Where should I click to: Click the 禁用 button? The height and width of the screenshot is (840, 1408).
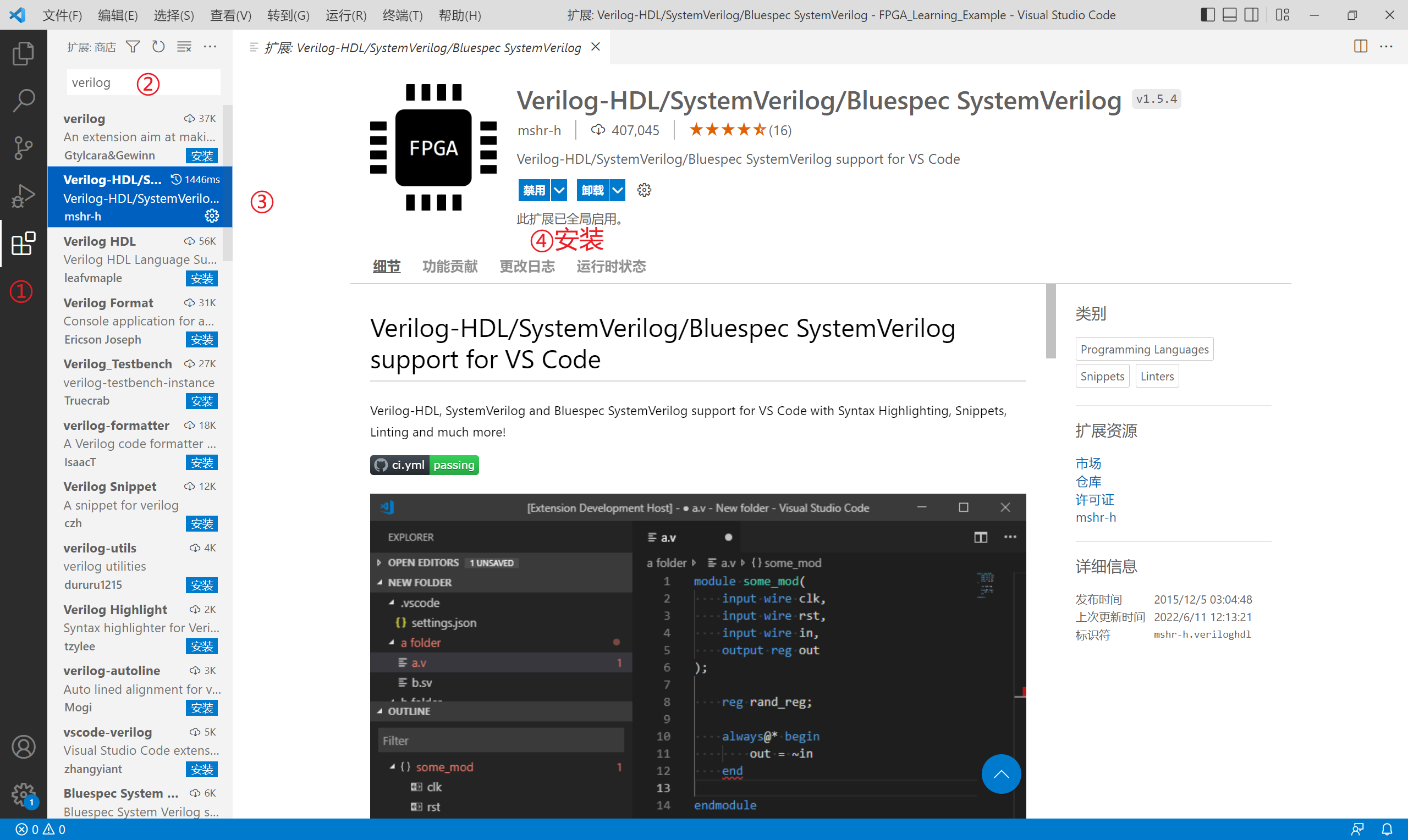pyautogui.click(x=534, y=190)
